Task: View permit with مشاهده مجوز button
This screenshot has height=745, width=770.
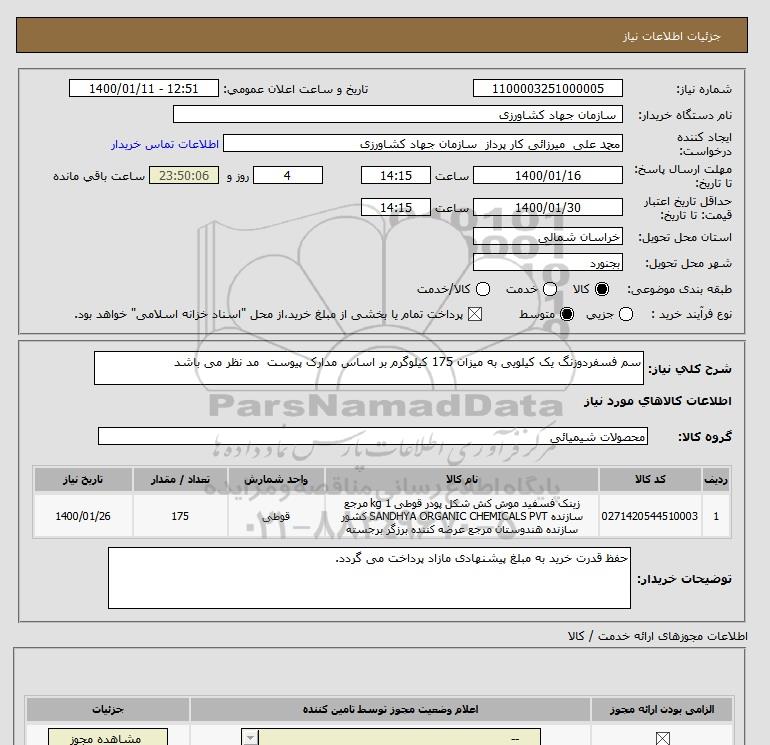Action: pyautogui.click(x=108, y=738)
